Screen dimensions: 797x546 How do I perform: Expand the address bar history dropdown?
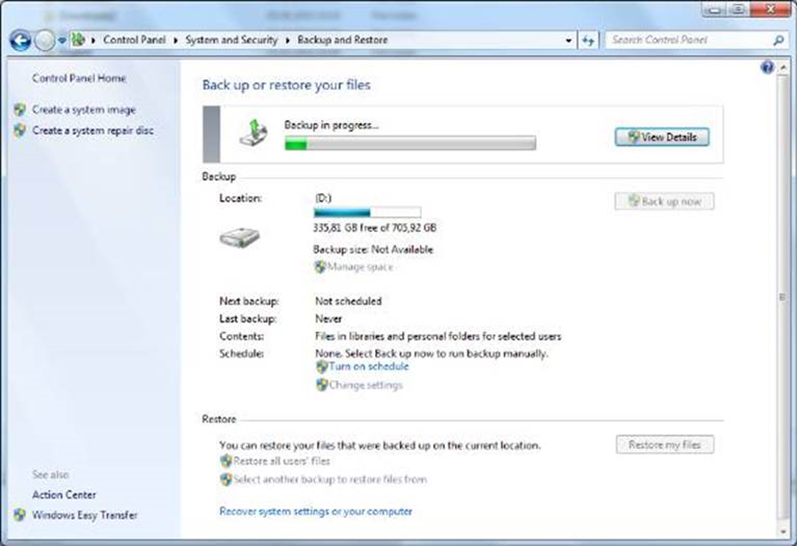tap(569, 41)
